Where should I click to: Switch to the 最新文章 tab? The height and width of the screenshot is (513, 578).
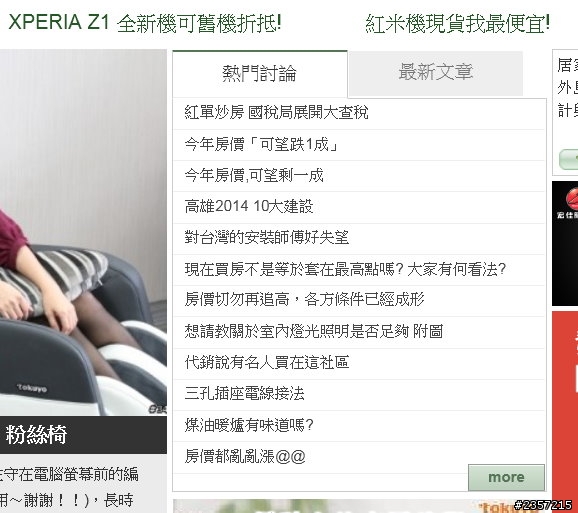[x=435, y=73]
